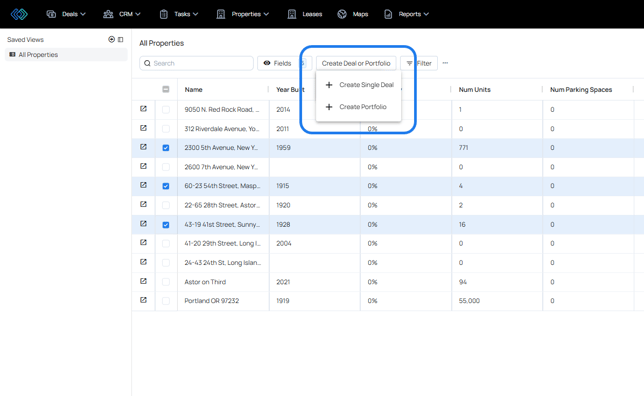Click the Properties building icon
The width and height of the screenshot is (644, 396).
(221, 14)
